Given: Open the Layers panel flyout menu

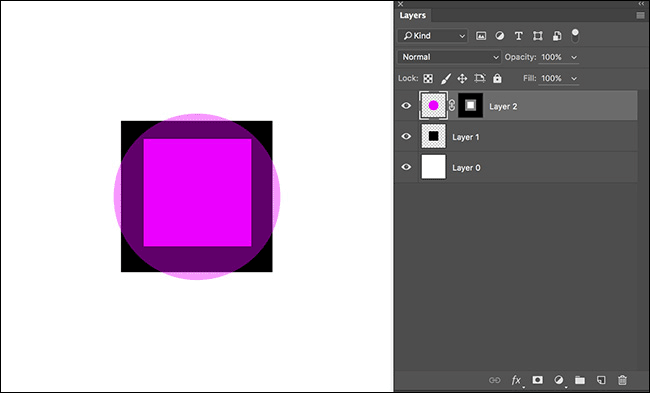Looking at the screenshot, I should click(x=640, y=15).
